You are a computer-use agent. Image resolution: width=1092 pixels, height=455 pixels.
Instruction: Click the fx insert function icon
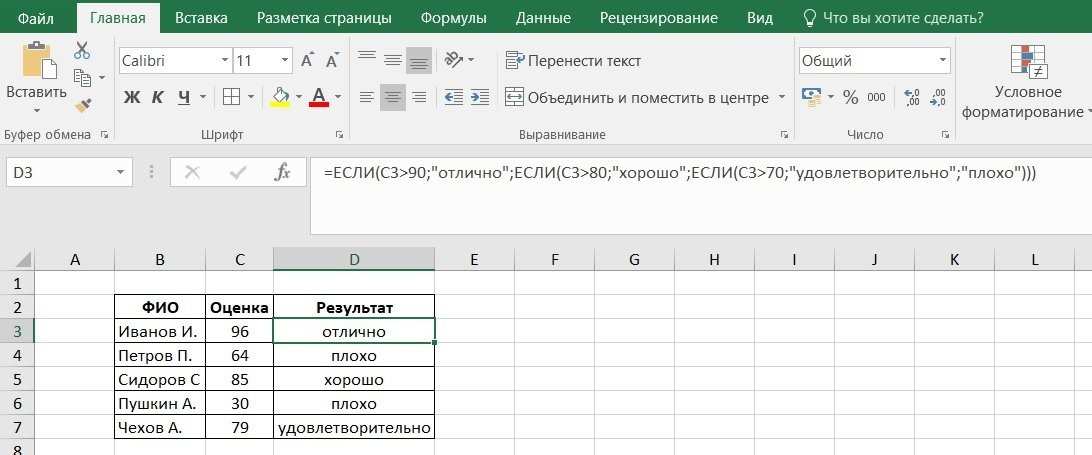282,172
